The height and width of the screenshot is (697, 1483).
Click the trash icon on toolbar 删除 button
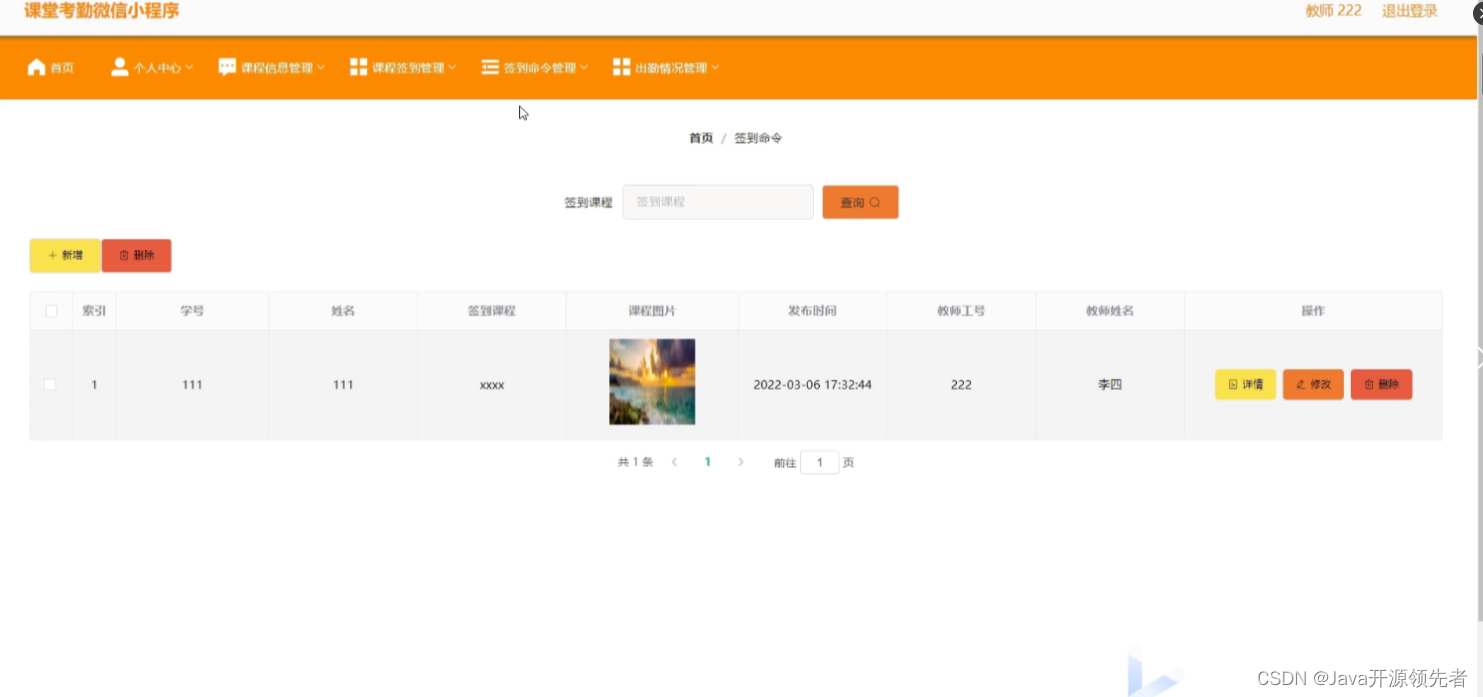122,255
